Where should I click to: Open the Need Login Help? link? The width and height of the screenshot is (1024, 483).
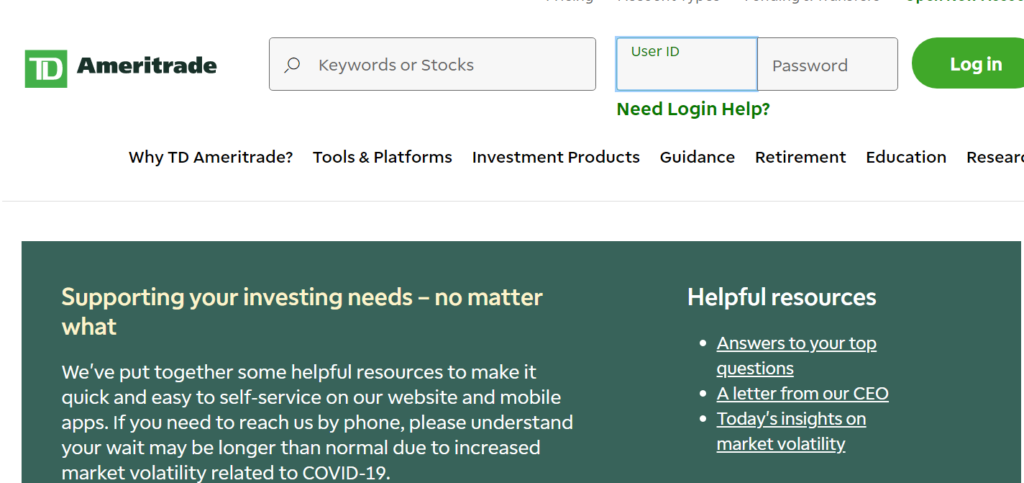point(693,109)
